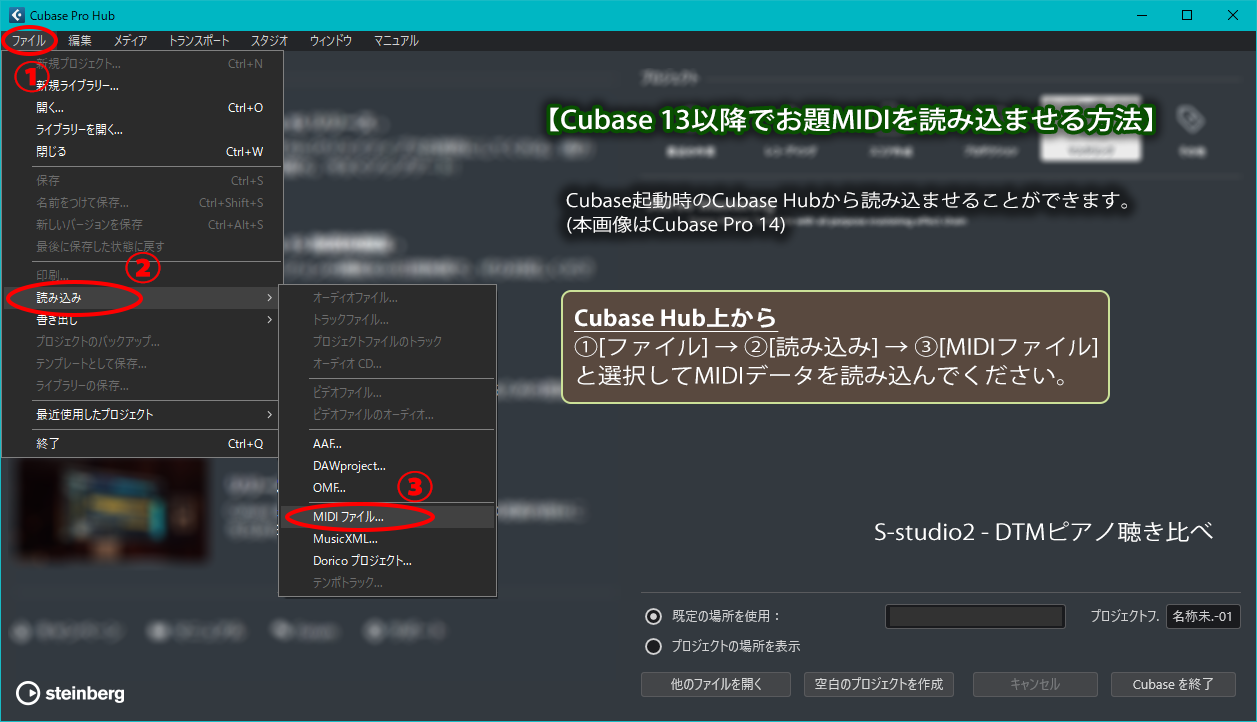Click the empty project location text field
Image resolution: width=1257 pixels, height=722 pixels.
pos(974,616)
